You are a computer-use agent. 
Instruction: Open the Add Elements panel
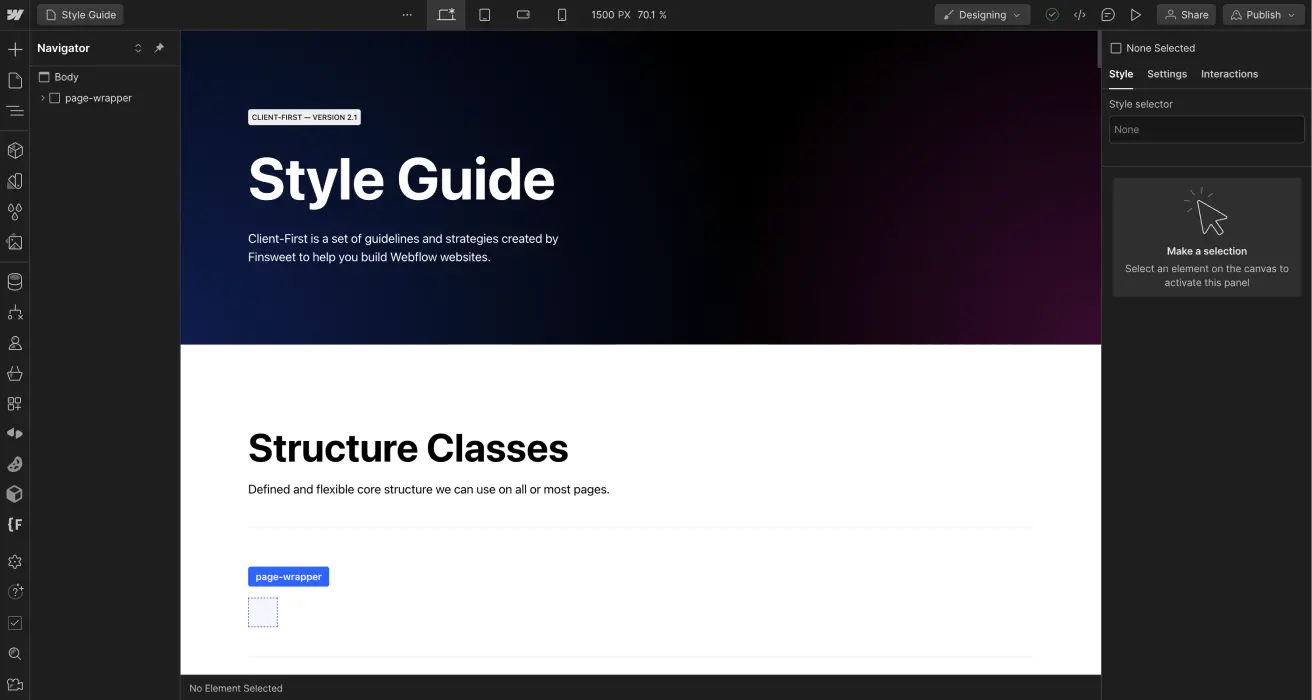click(x=15, y=48)
